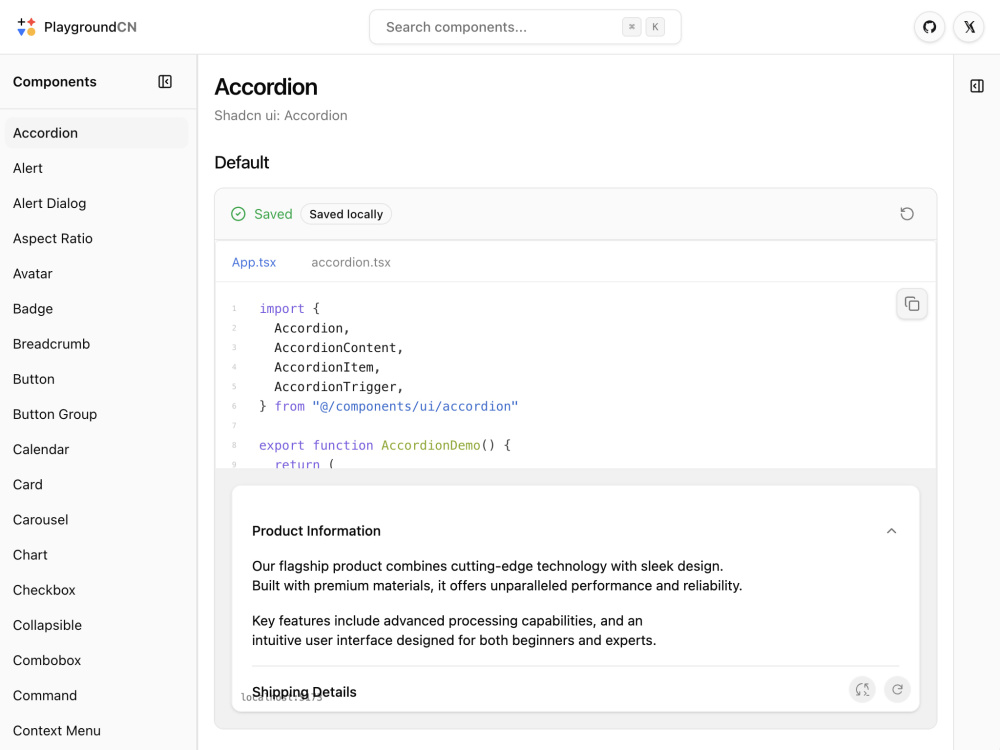This screenshot has width=1000, height=750.
Task: Go to the Combobox component
Action: pos(96,660)
